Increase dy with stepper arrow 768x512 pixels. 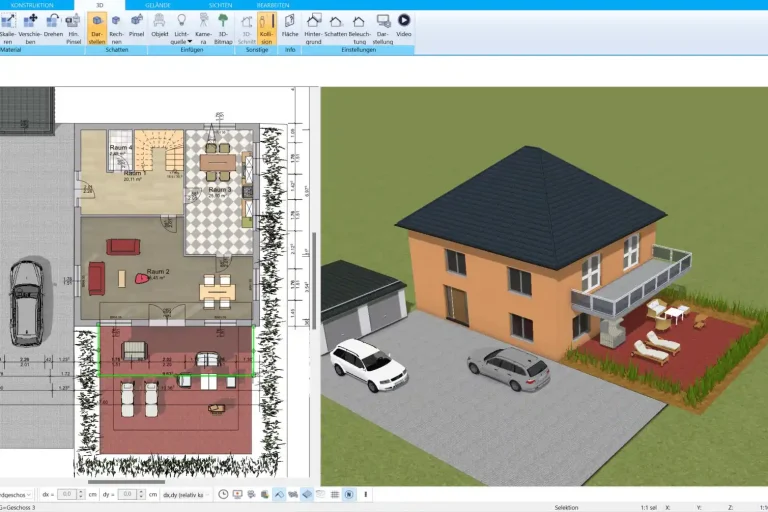click(x=141, y=492)
